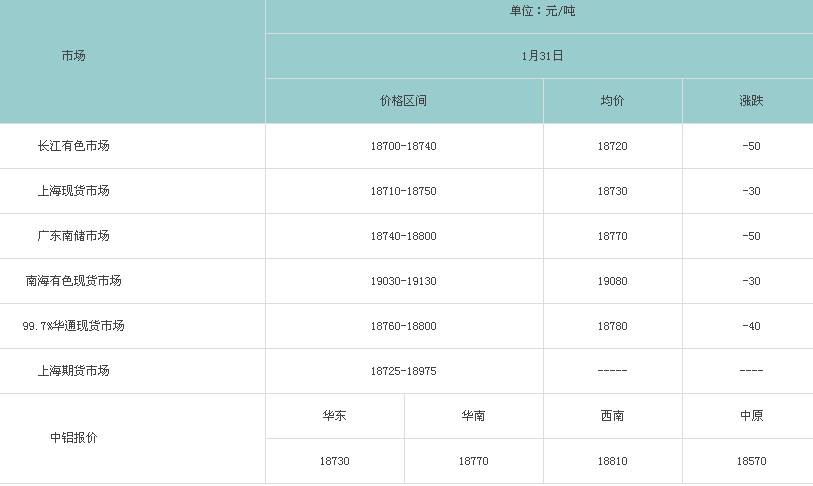Viewport: 813px width, 486px height.
Task: Click the 西南 price value 18810
Action: (612, 461)
